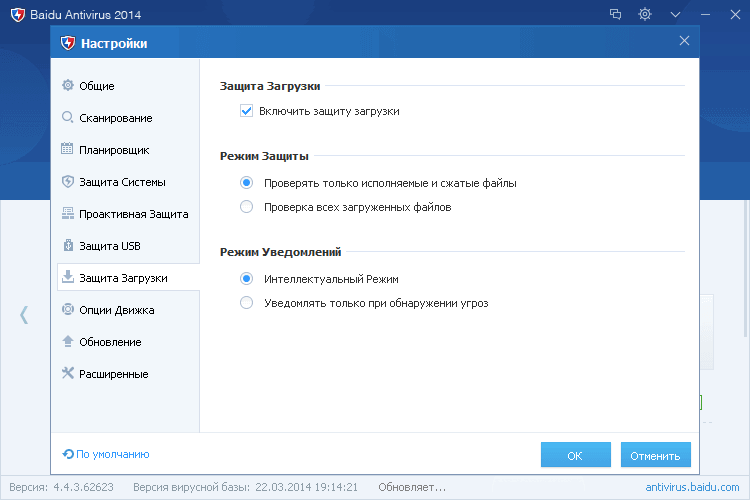The width and height of the screenshot is (750, 500).
Task: Click the Режим Уведомлений heading
Action: (x=280, y=252)
